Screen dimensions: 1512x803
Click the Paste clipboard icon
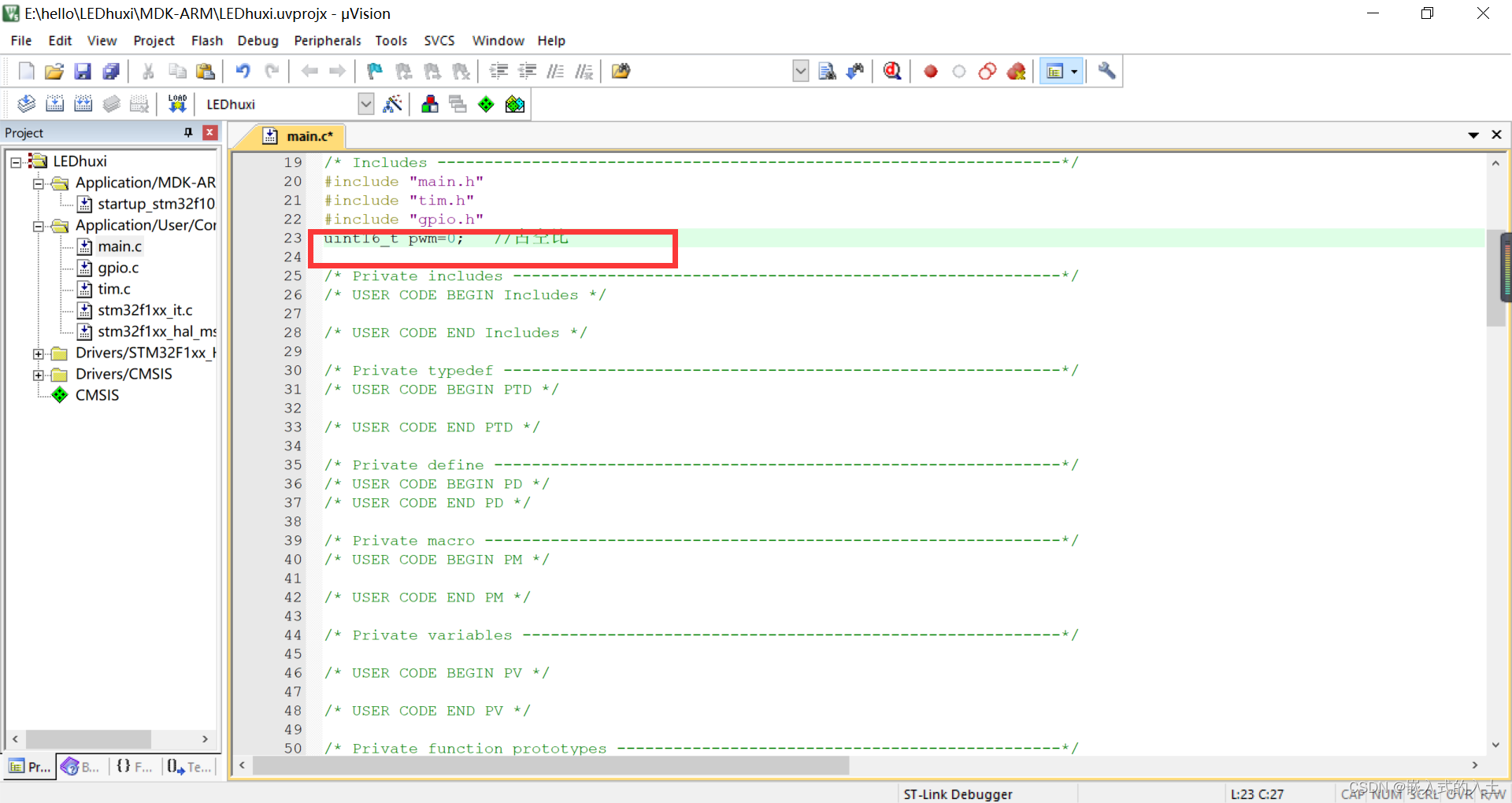[206, 72]
